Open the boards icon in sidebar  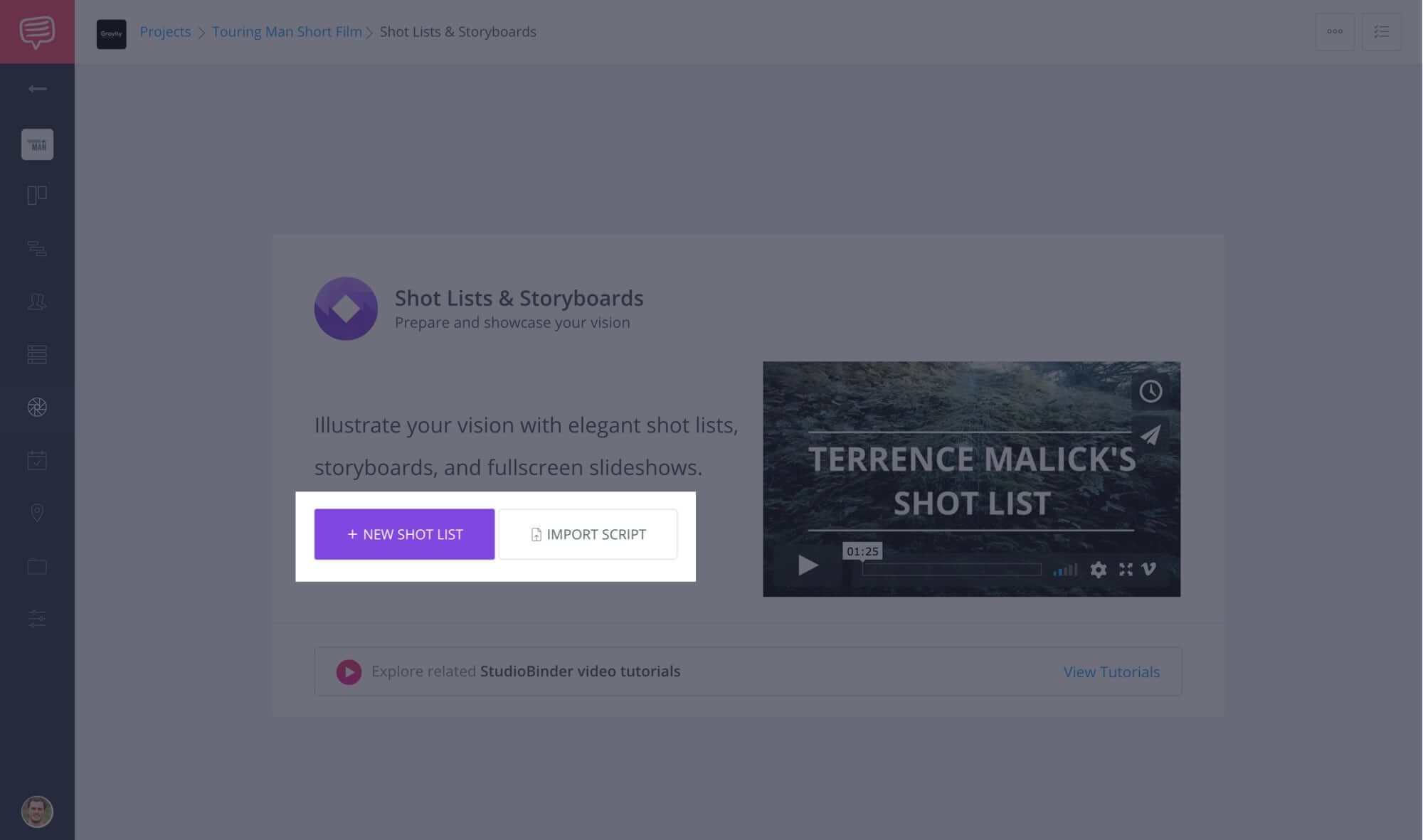point(37,195)
